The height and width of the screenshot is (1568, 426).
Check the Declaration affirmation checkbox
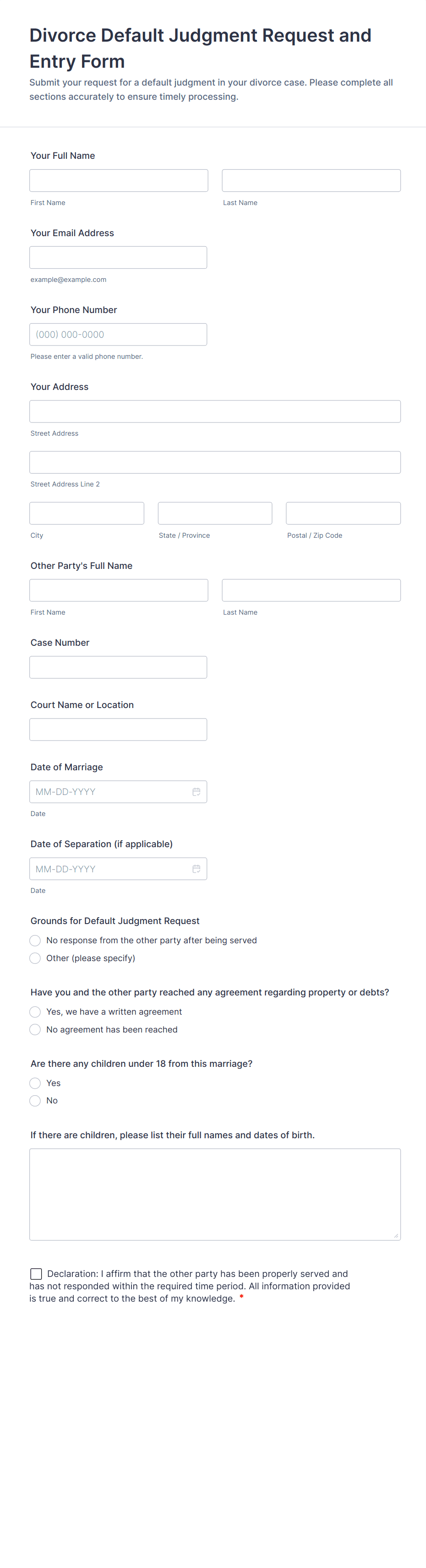[37, 1273]
